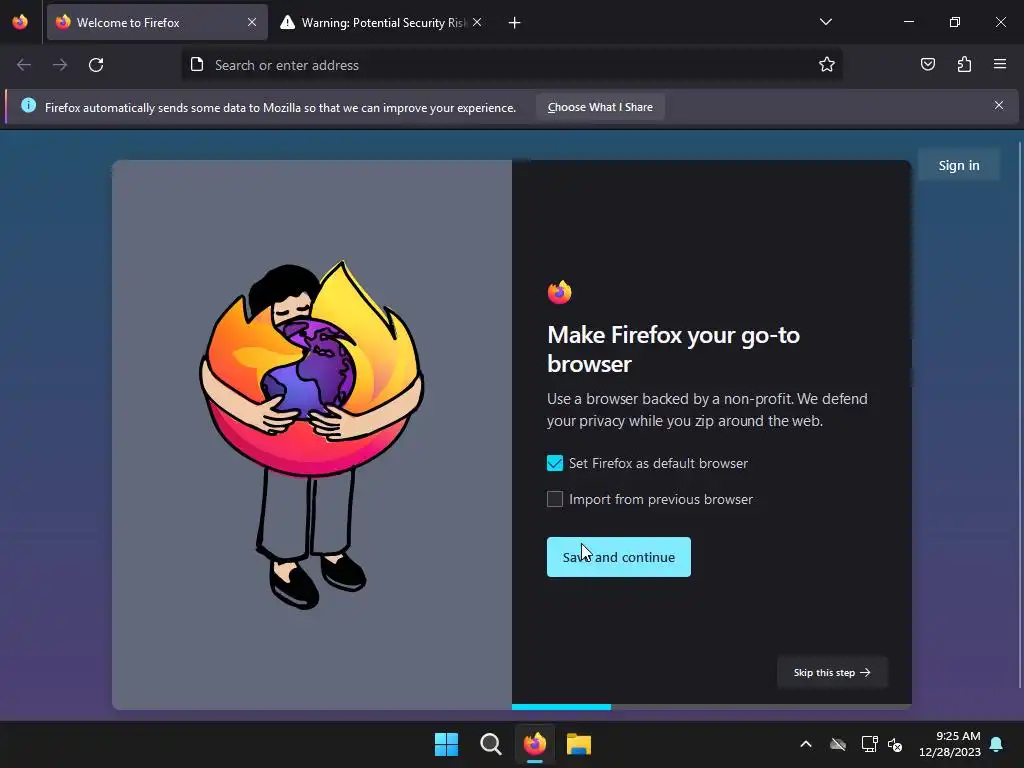Click the info icon in notification bar
Screen dimensions: 1024x768
pyautogui.click(x=28, y=105)
